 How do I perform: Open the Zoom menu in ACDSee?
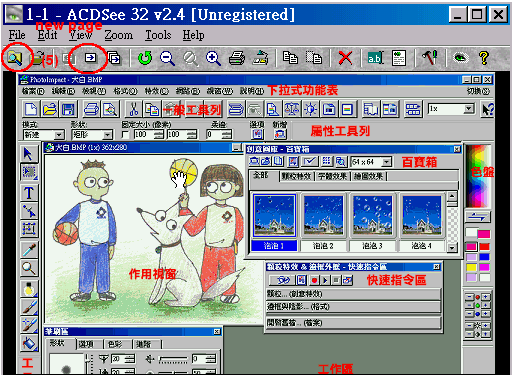[x=118, y=35]
